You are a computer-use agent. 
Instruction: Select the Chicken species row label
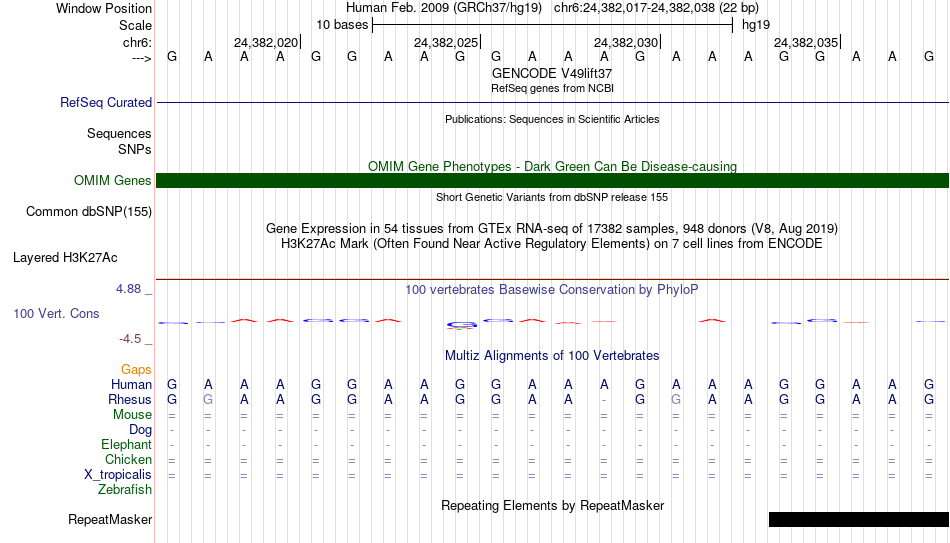point(128,459)
